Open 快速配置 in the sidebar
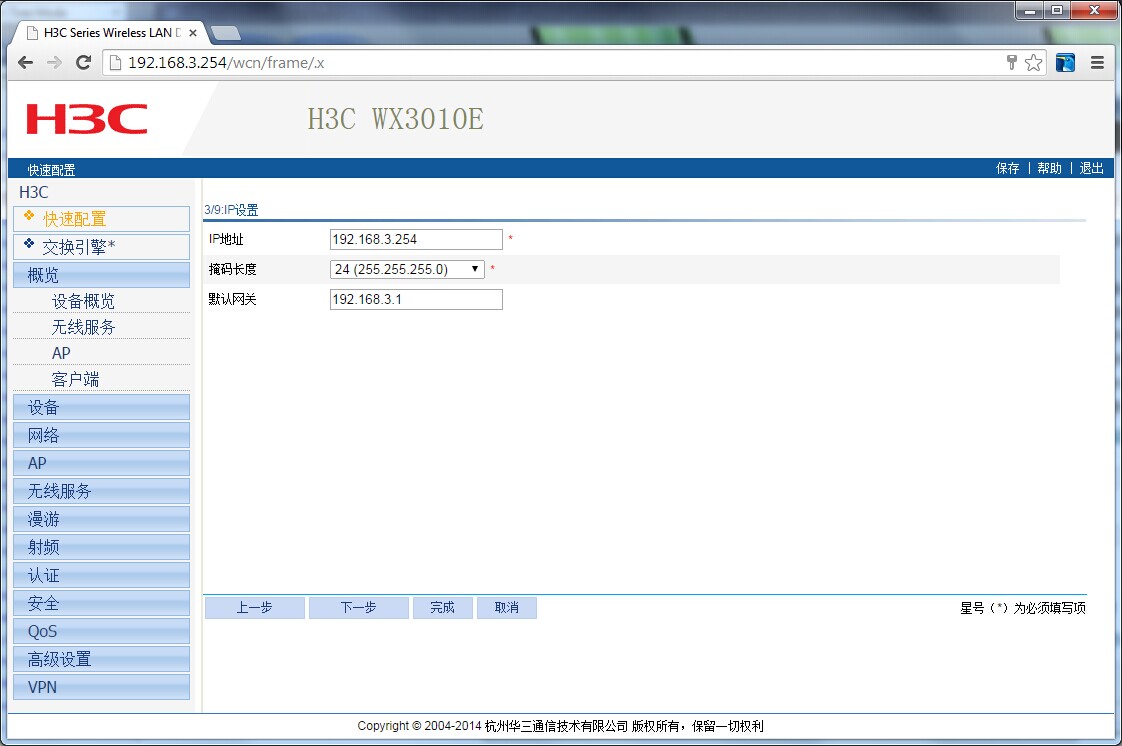 tap(102, 219)
